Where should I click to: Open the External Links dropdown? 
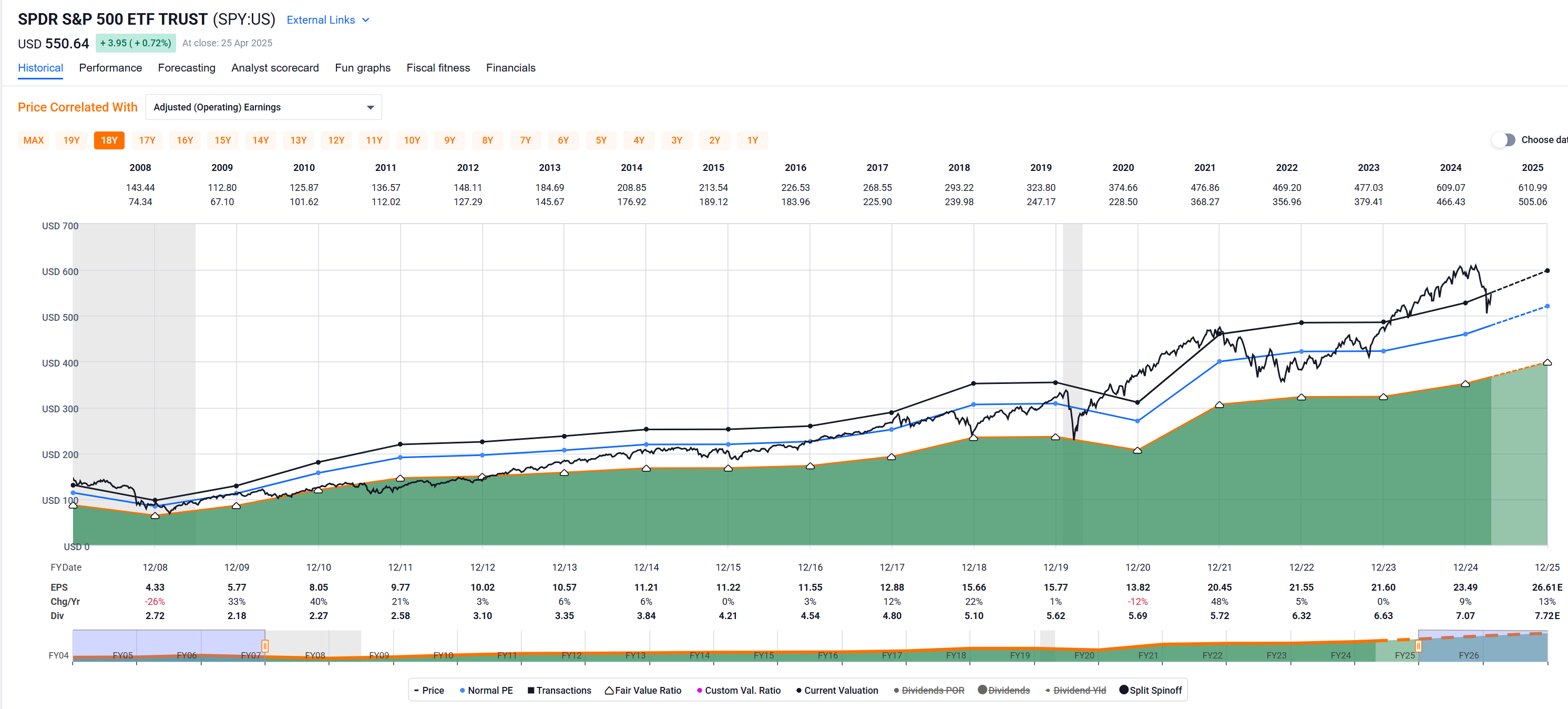click(x=328, y=20)
